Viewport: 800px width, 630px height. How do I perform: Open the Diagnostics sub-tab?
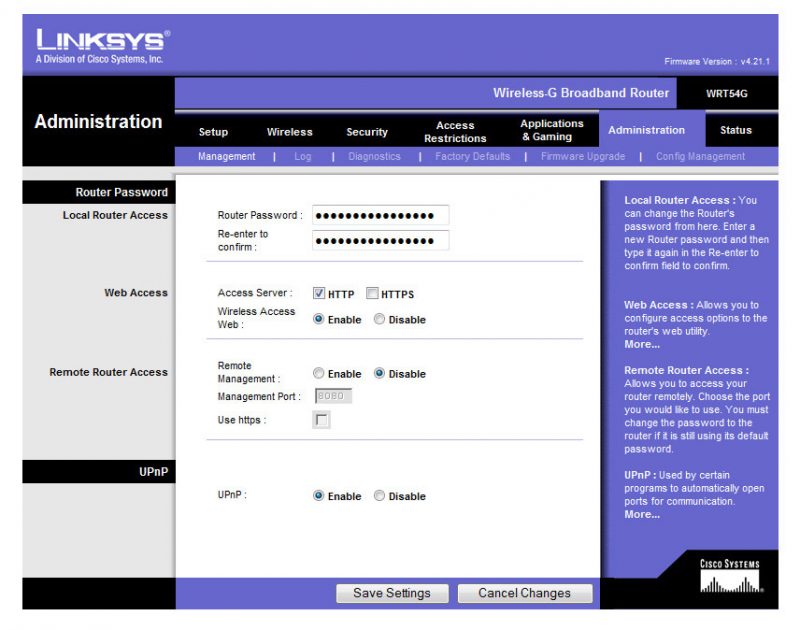(x=374, y=156)
